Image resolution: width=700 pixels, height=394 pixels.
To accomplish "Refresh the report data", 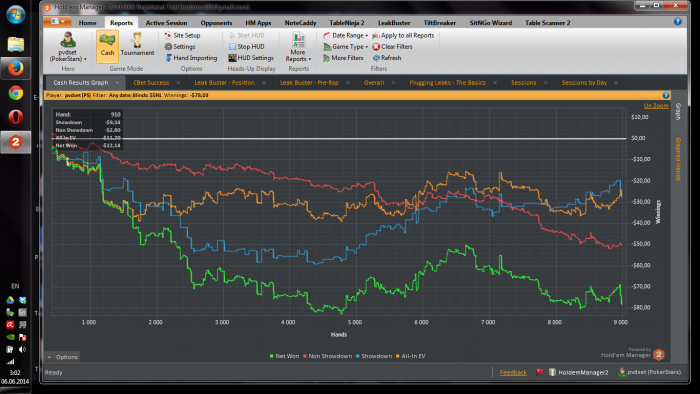I will coord(387,58).
